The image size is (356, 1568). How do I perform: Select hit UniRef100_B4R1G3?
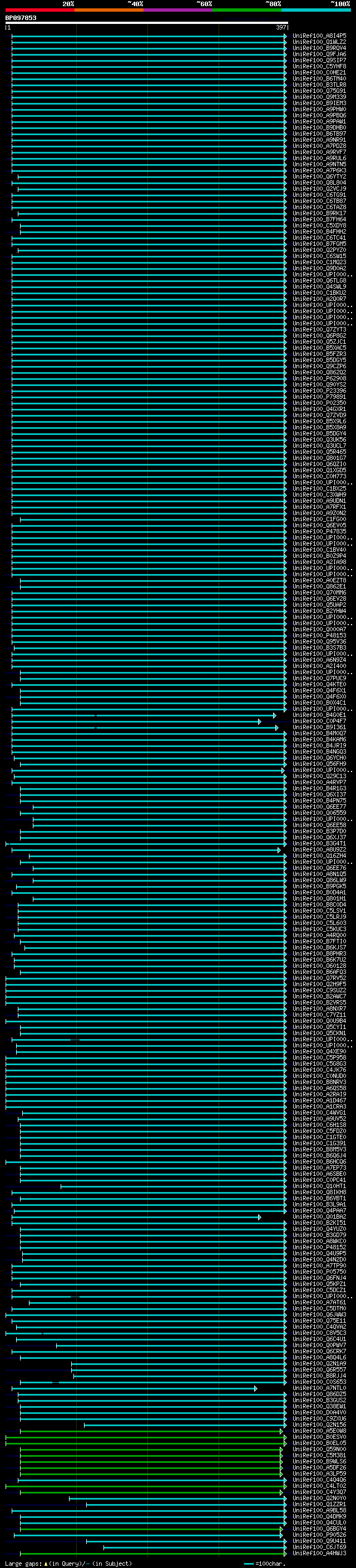pyautogui.click(x=319, y=788)
